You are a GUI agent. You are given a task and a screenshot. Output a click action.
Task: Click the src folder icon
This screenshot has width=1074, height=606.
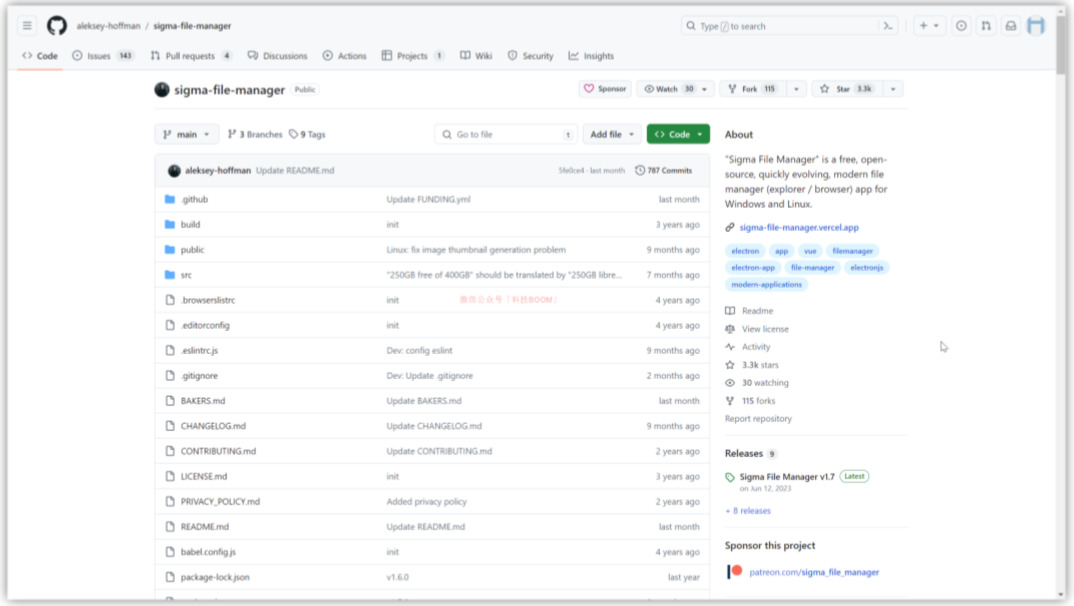[x=170, y=275]
